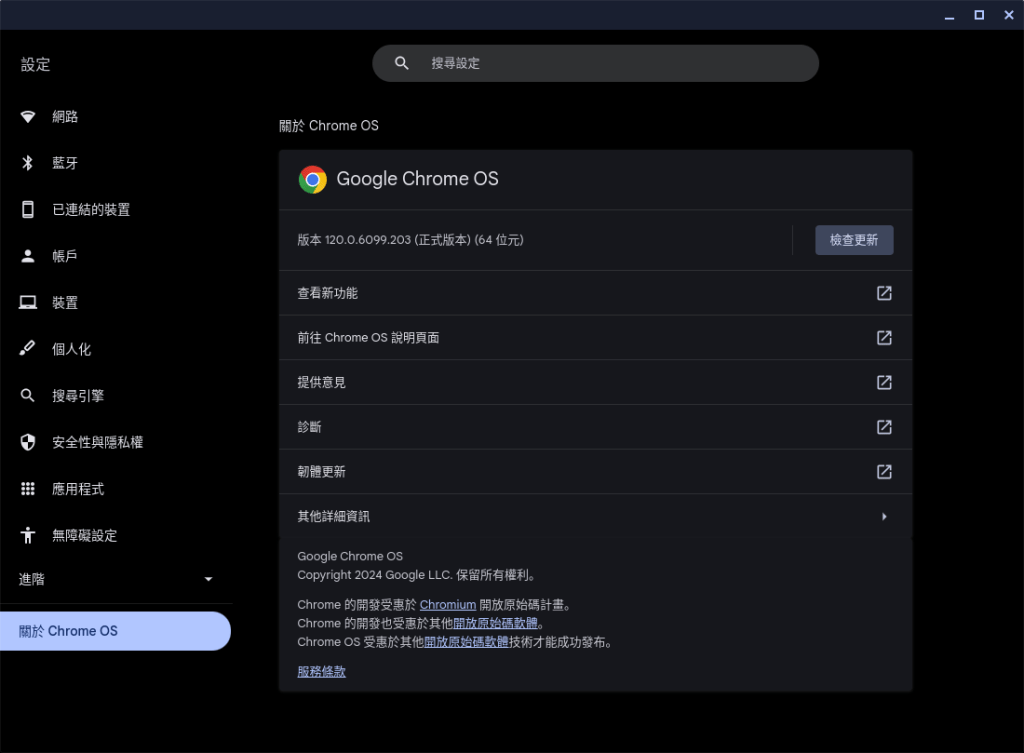The width and height of the screenshot is (1024, 753).
Task: Click the 檢查更新 button
Action: 854,240
